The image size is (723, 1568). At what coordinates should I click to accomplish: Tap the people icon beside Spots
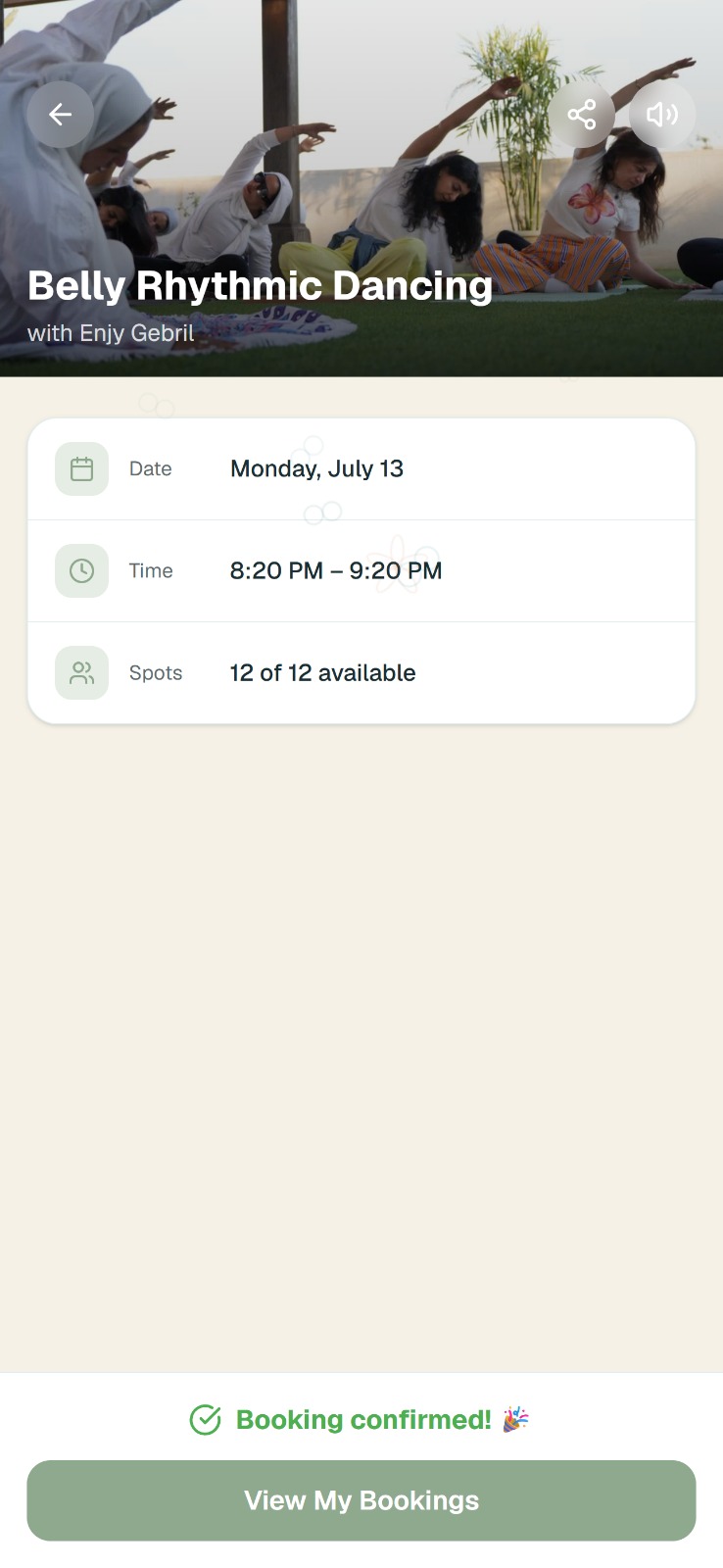tap(81, 672)
